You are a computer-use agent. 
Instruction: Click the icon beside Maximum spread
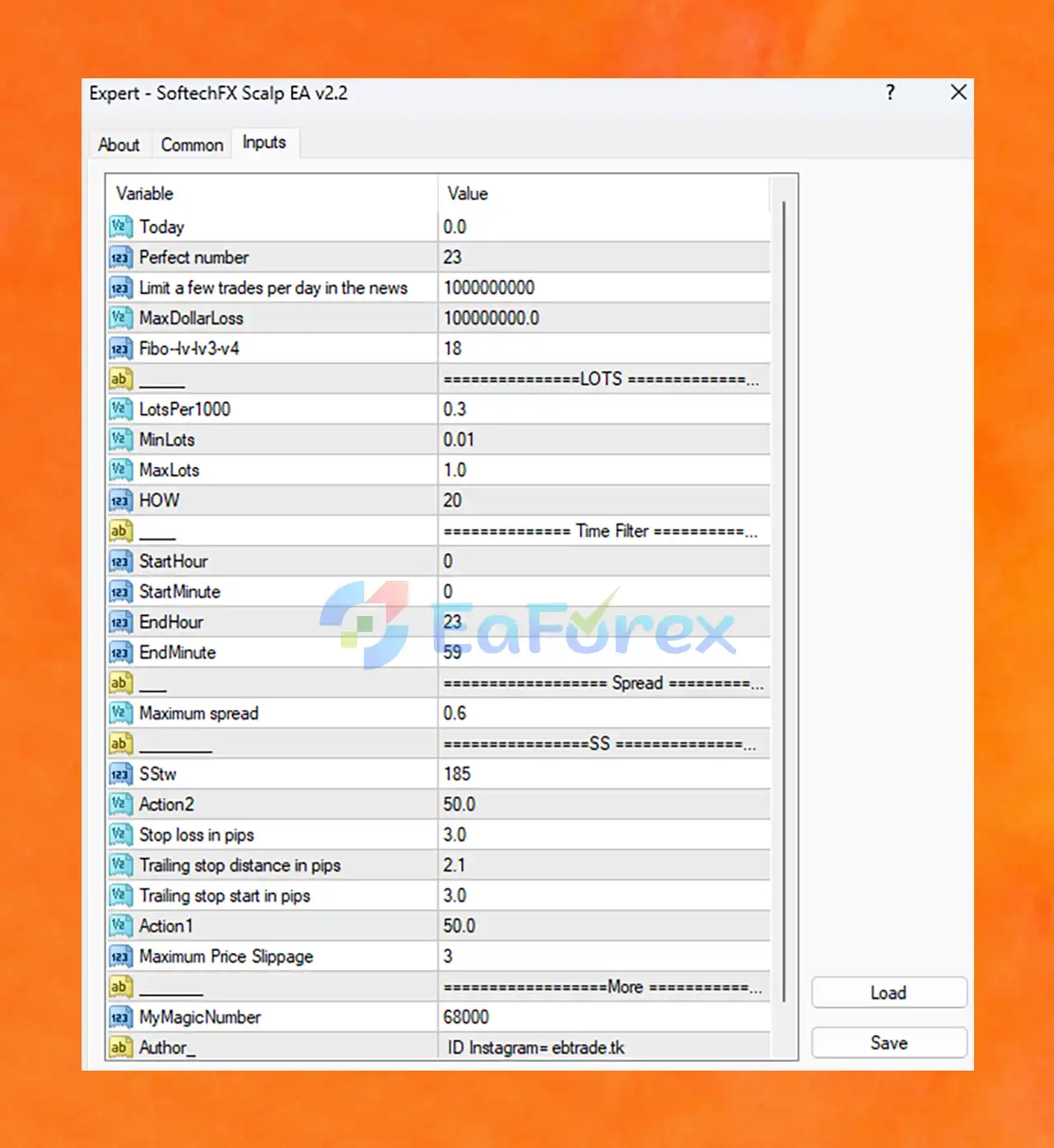pos(120,713)
